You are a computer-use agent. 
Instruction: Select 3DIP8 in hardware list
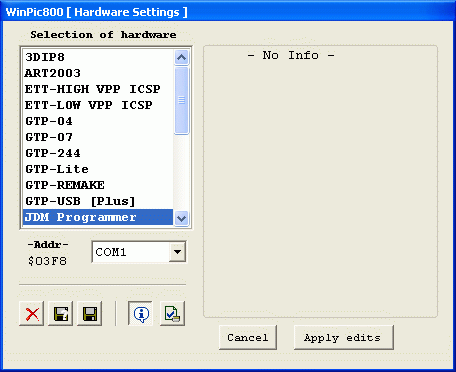pos(98,57)
